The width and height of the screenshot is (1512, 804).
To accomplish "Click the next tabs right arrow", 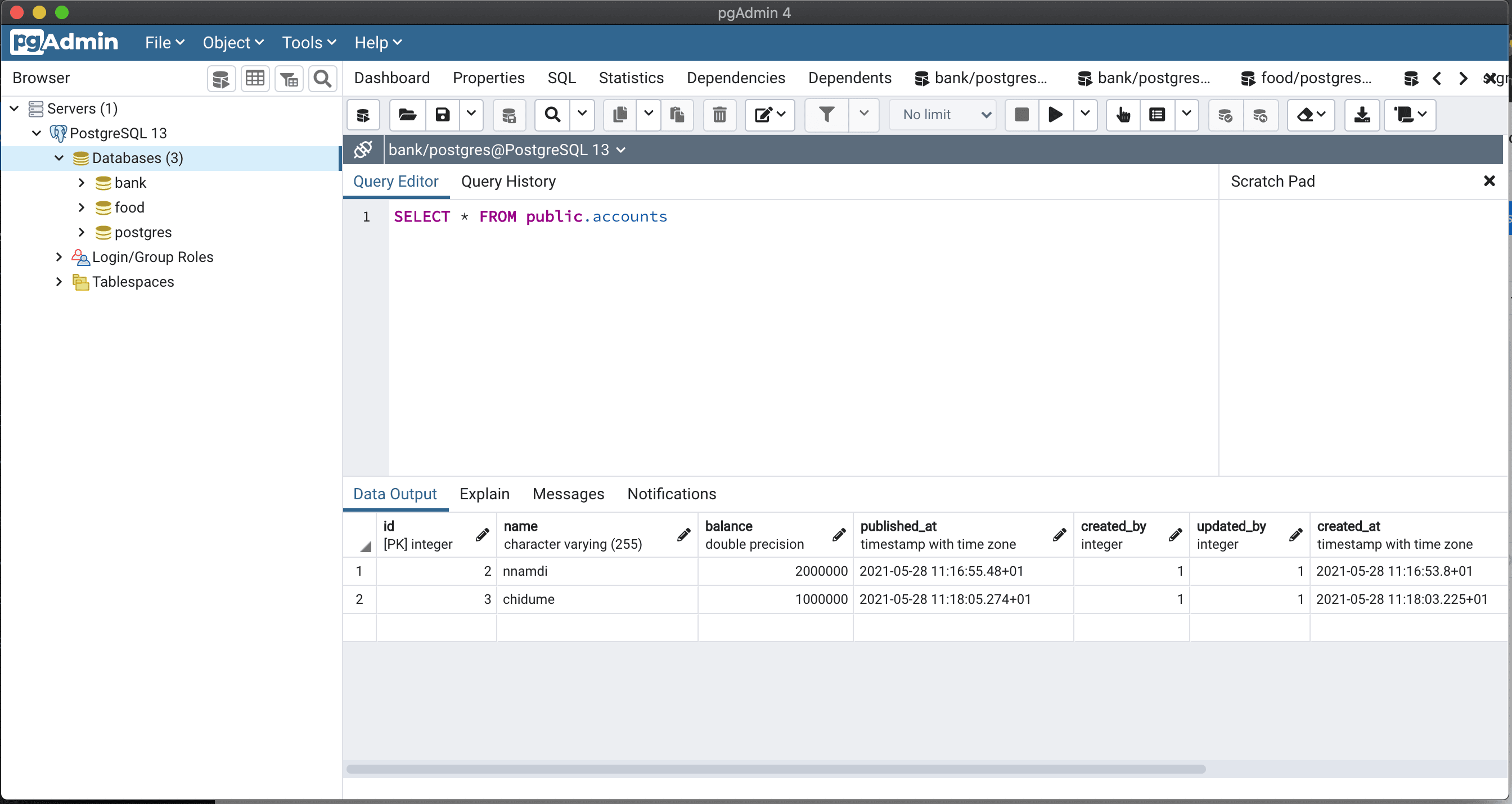I will point(1463,79).
